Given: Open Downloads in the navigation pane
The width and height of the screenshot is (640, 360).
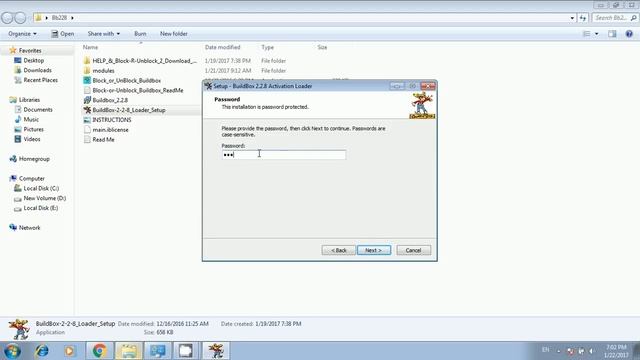Looking at the screenshot, I should click(33, 70).
